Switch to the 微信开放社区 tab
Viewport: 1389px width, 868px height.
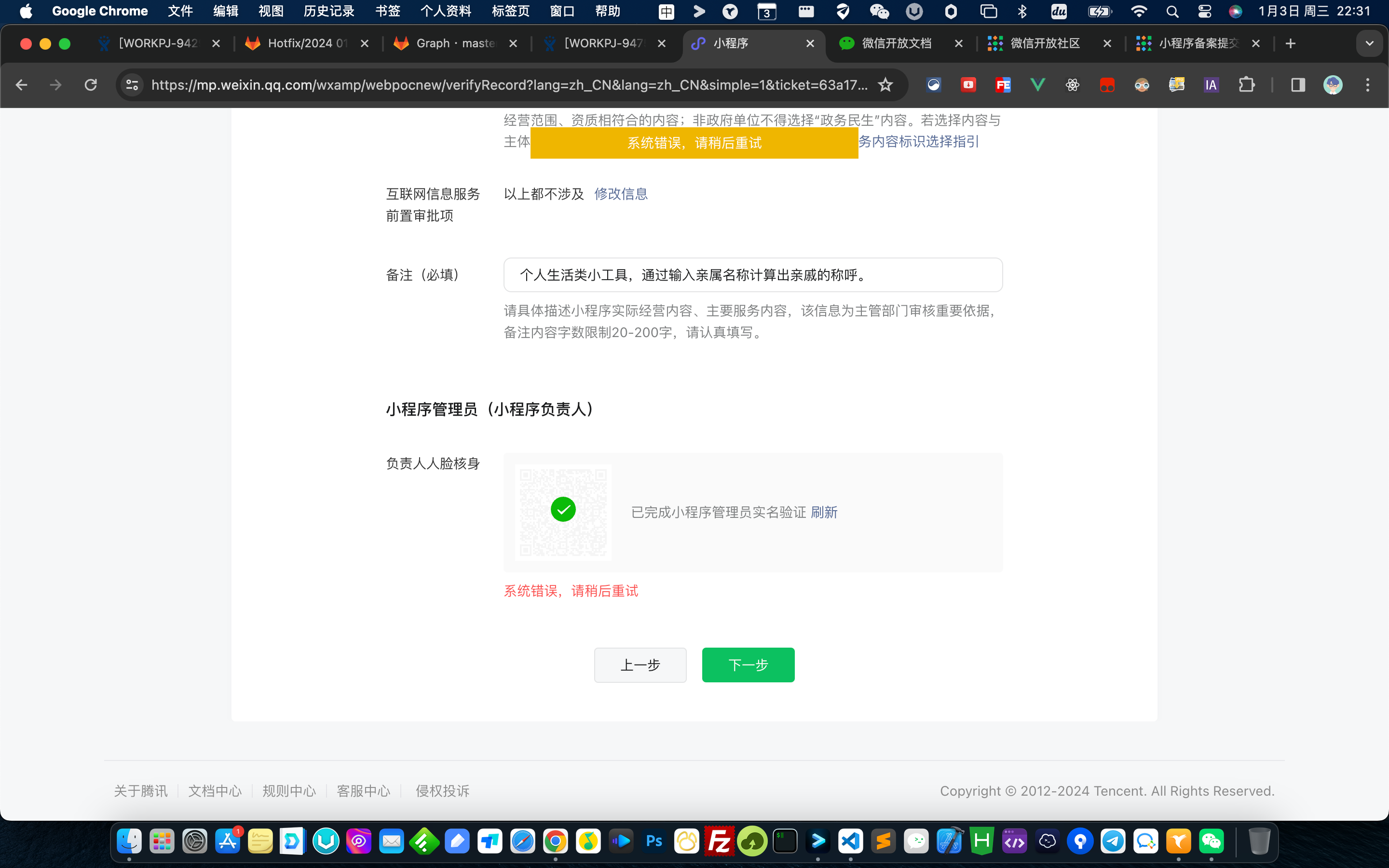[1045, 43]
